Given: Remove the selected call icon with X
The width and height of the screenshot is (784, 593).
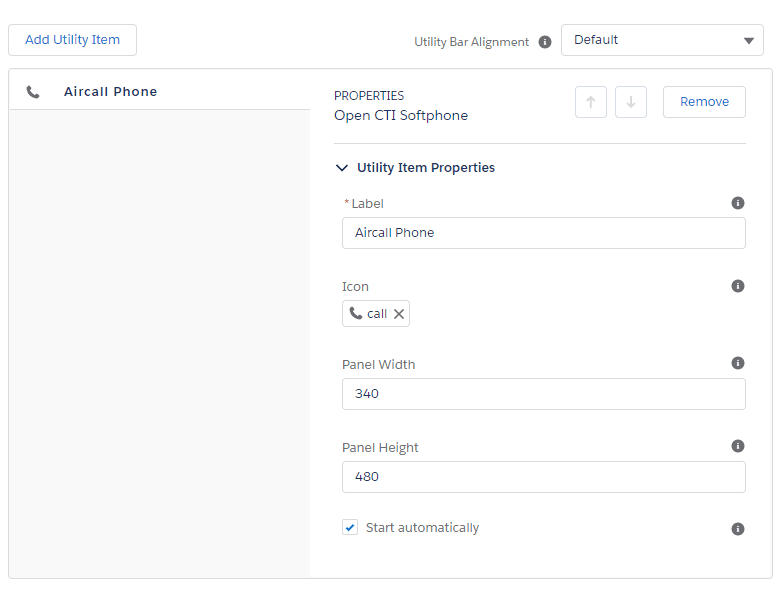Looking at the screenshot, I should (399, 314).
